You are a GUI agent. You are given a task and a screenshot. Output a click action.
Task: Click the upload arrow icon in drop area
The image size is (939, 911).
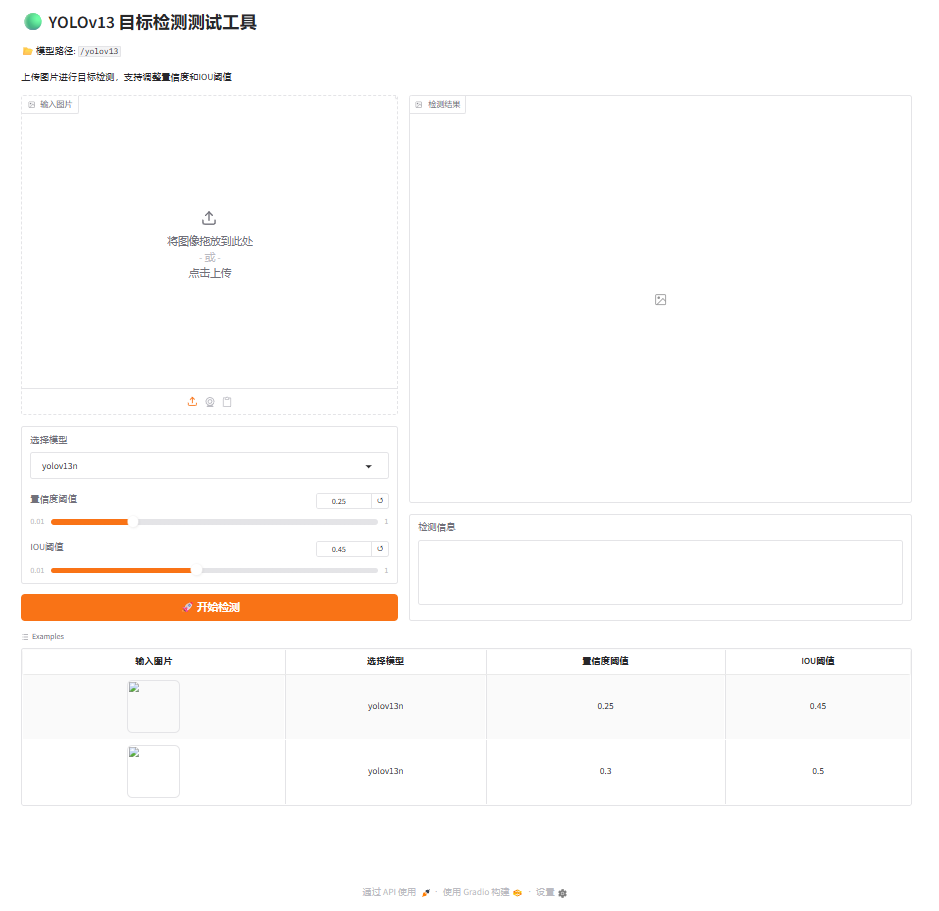[209, 218]
